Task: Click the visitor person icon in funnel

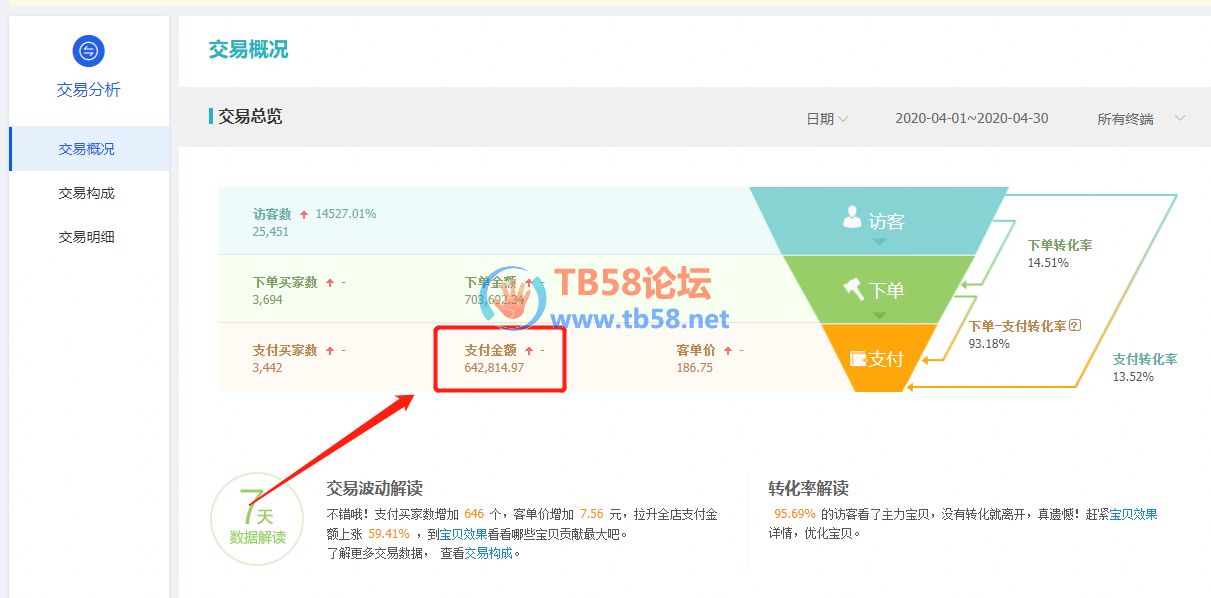Action: (852, 216)
